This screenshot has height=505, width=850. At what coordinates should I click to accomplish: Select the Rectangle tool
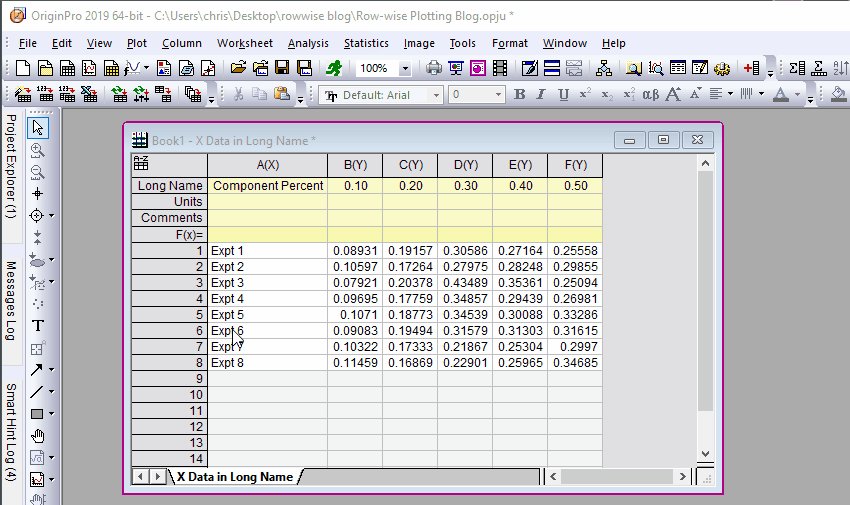[x=37, y=414]
